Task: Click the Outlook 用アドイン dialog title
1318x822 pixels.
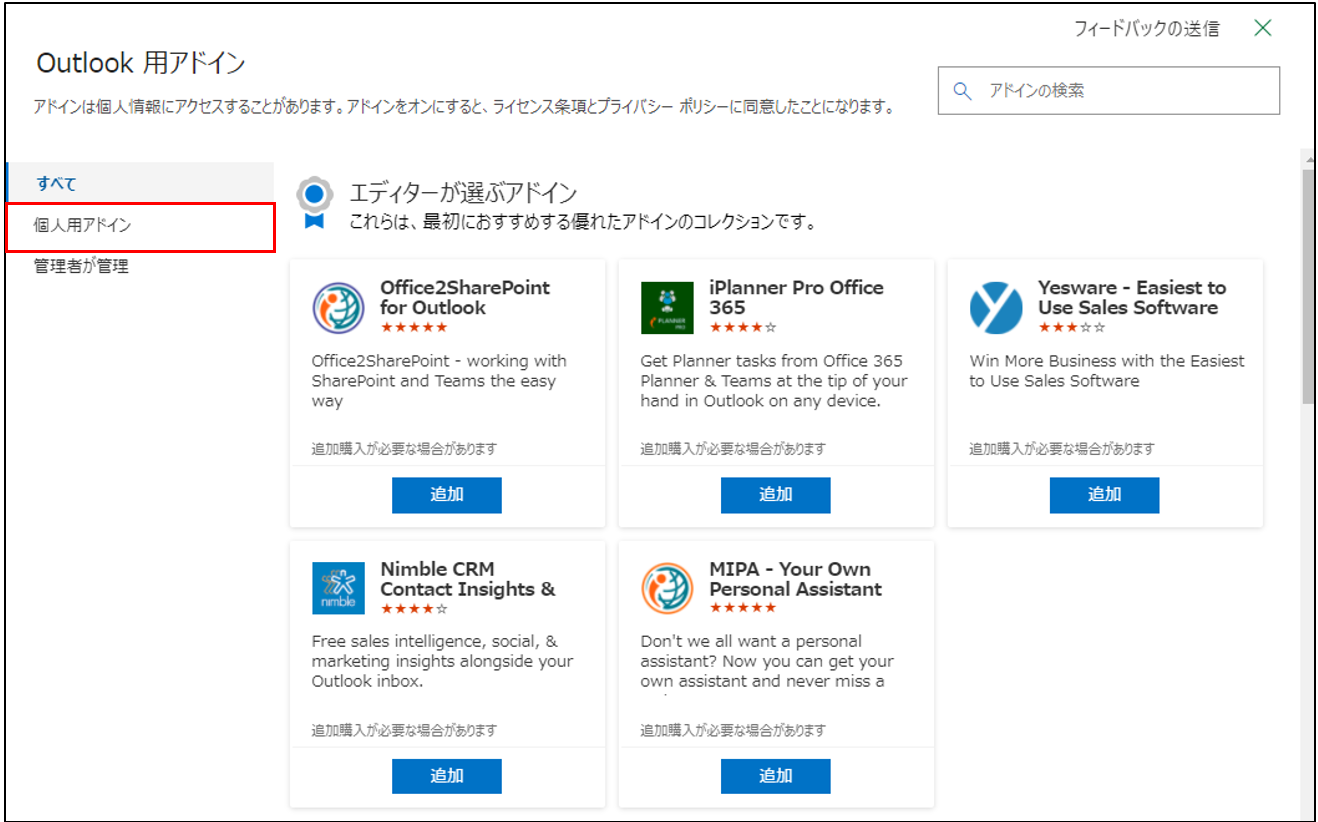Action: (x=141, y=63)
